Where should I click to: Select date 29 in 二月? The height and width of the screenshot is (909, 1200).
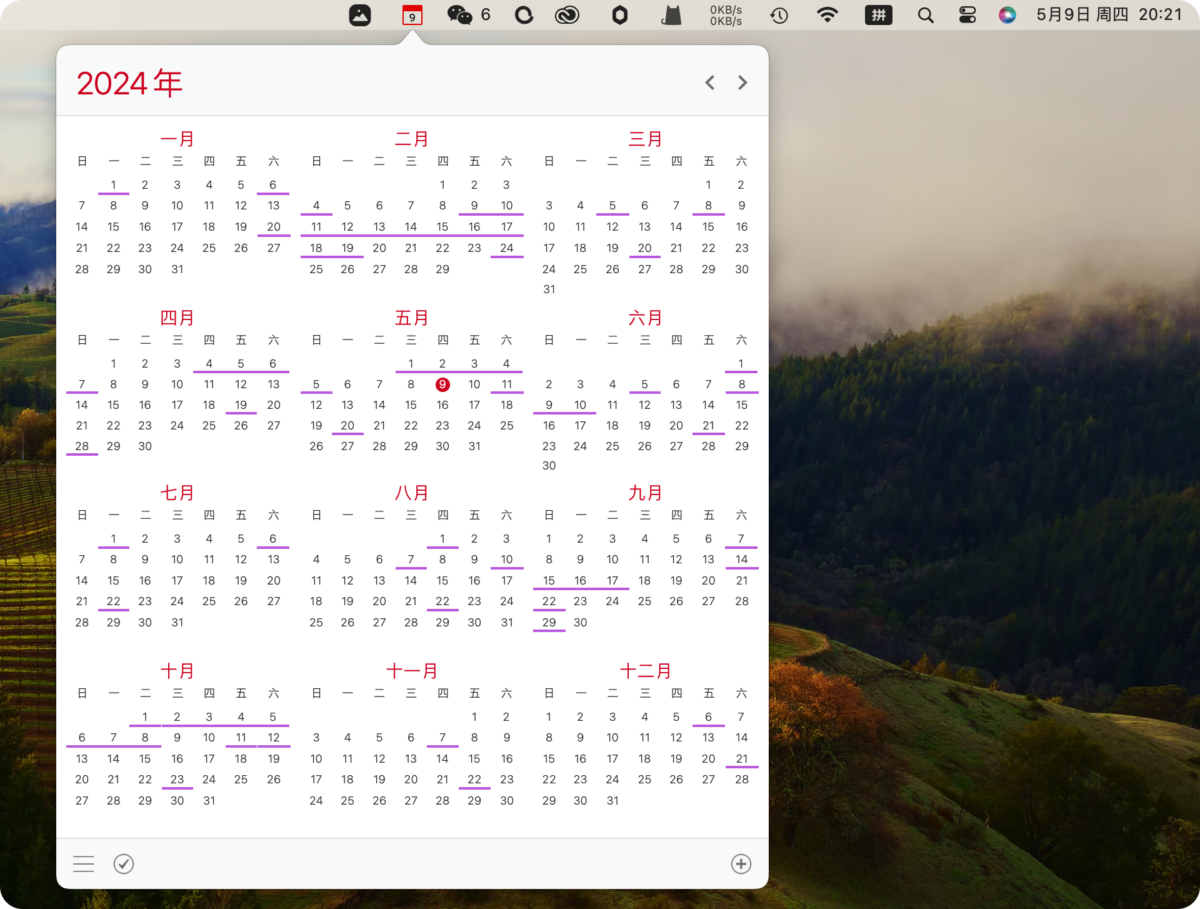click(442, 269)
